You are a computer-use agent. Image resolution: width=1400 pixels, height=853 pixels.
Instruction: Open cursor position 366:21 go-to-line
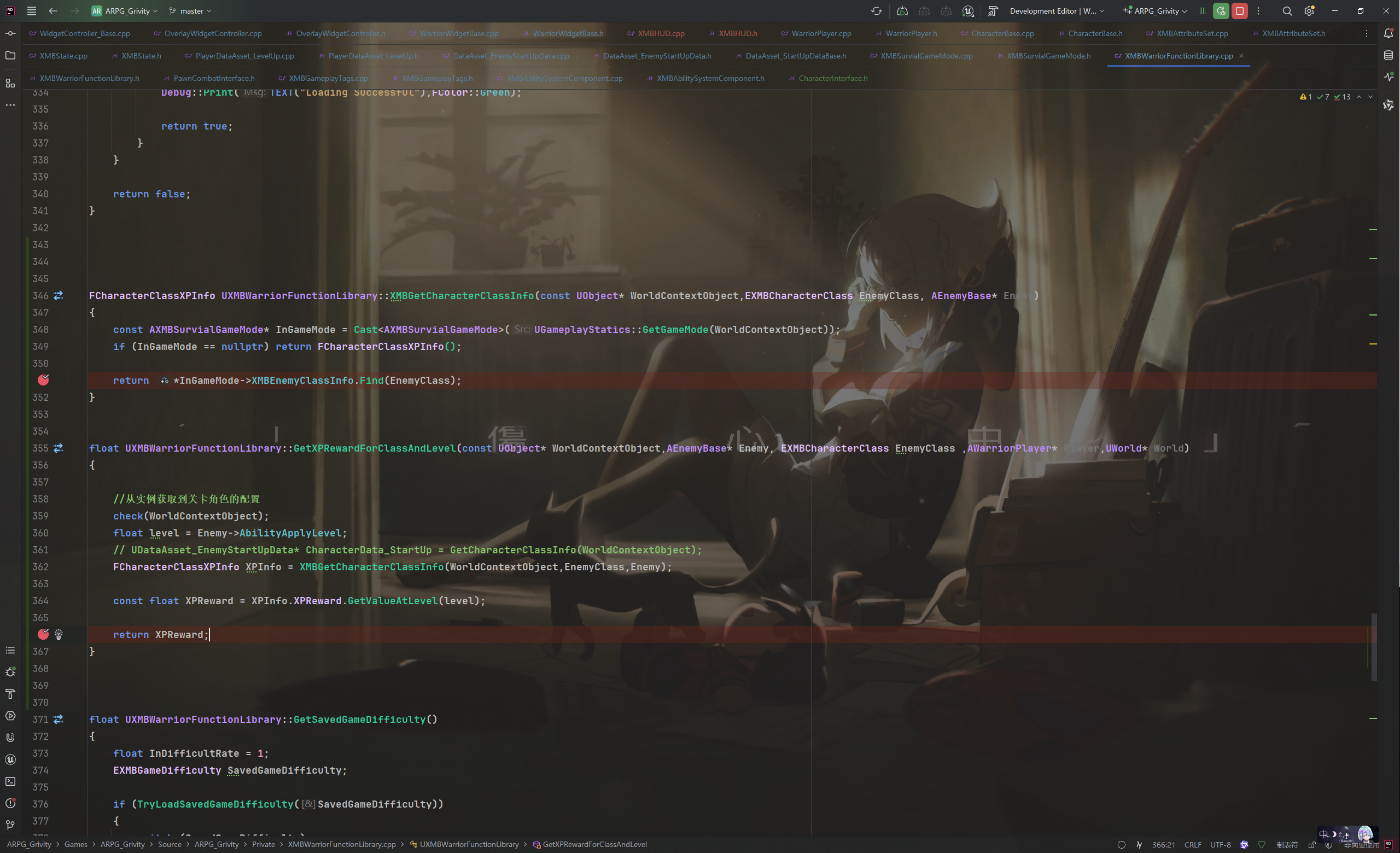tap(1163, 844)
